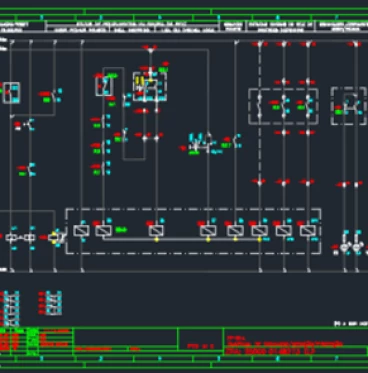
Task: Pick the pair of indicator lamp symbols
Action: pos(351,247)
